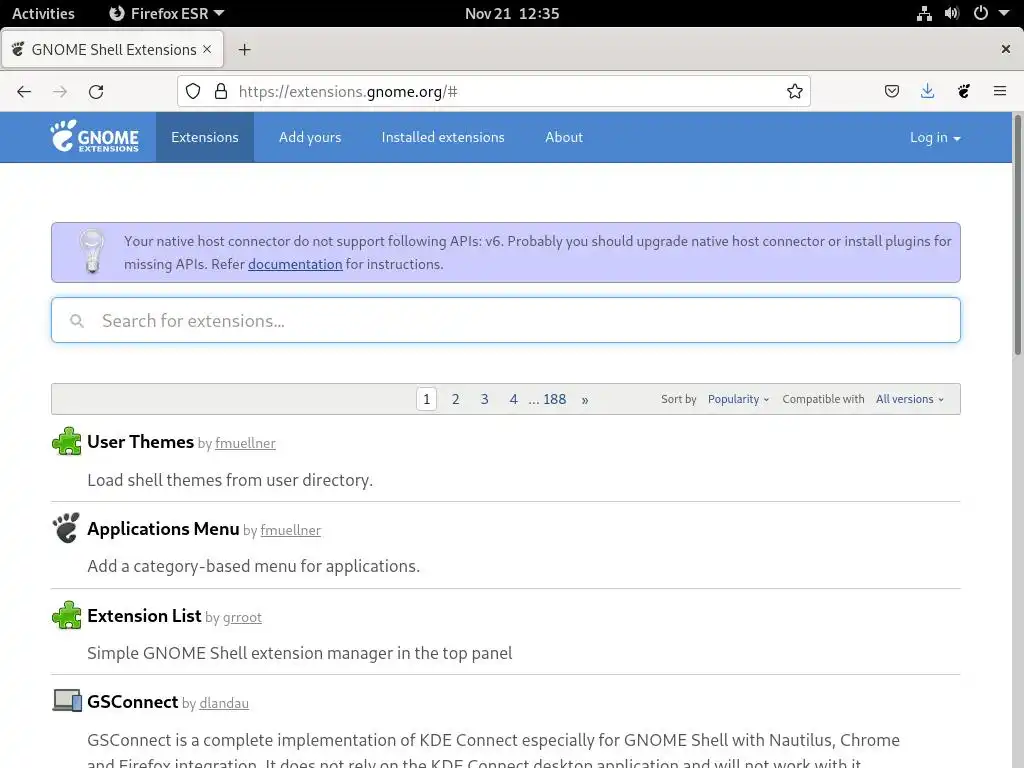The width and height of the screenshot is (1024, 768).
Task: View author grroot's profile
Action: coord(242,617)
